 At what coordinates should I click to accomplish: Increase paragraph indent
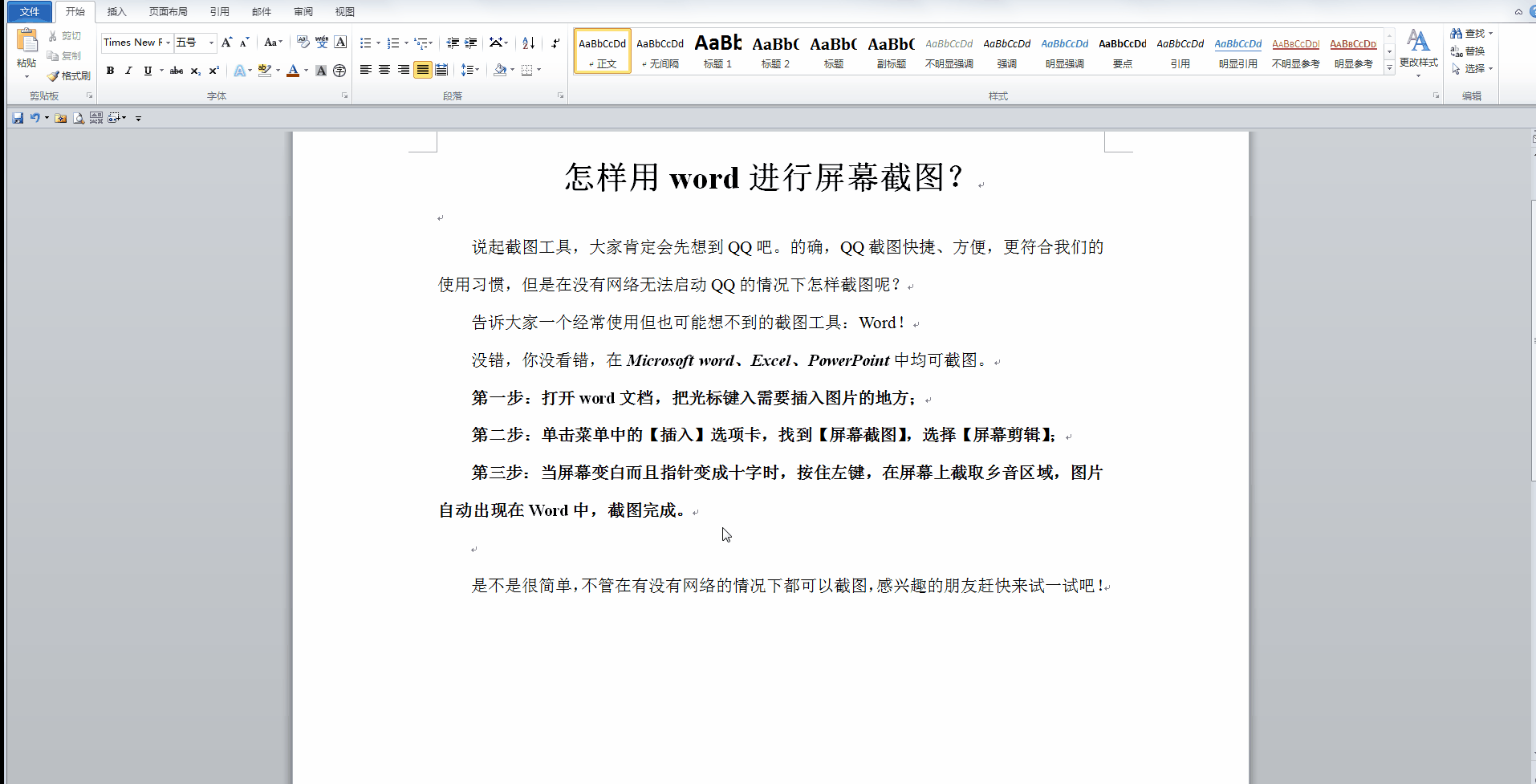click(x=471, y=43)
